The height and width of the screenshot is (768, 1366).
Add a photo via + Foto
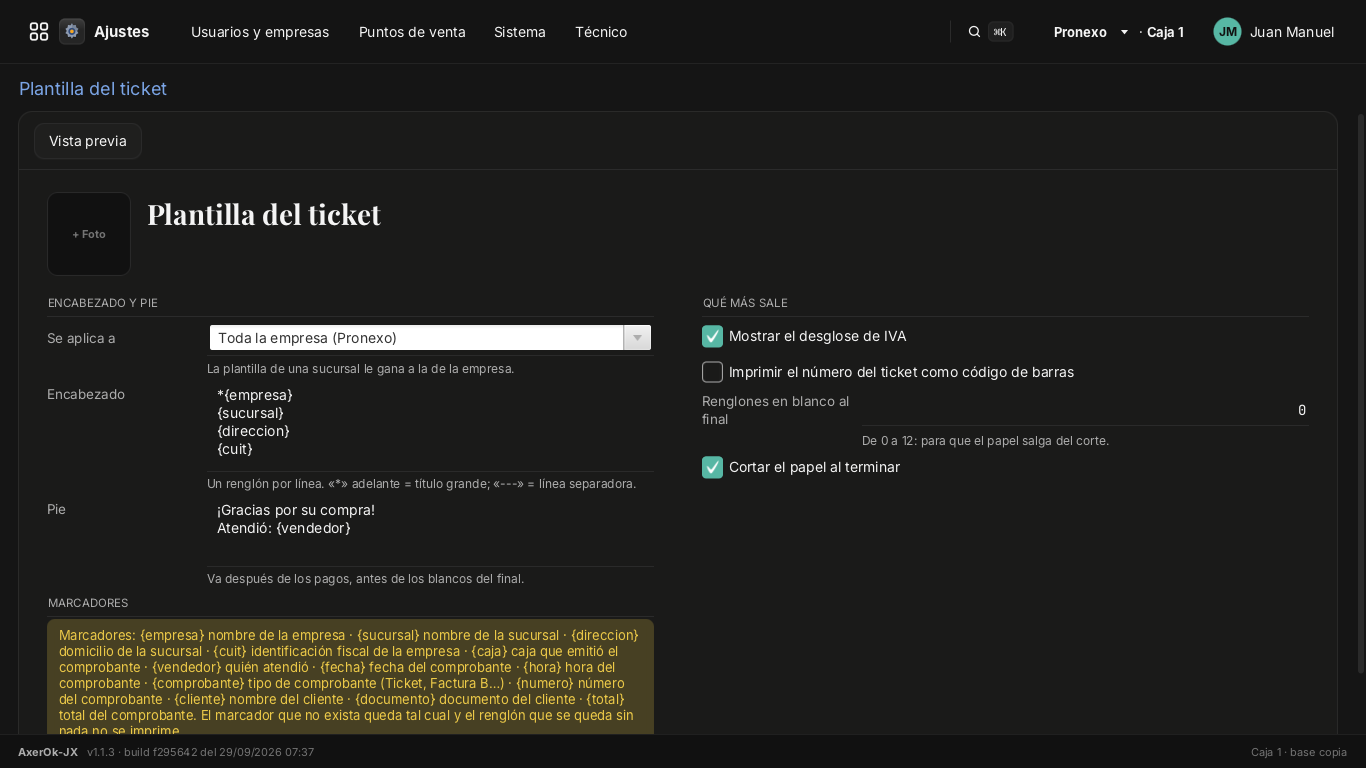pos(89,234)
